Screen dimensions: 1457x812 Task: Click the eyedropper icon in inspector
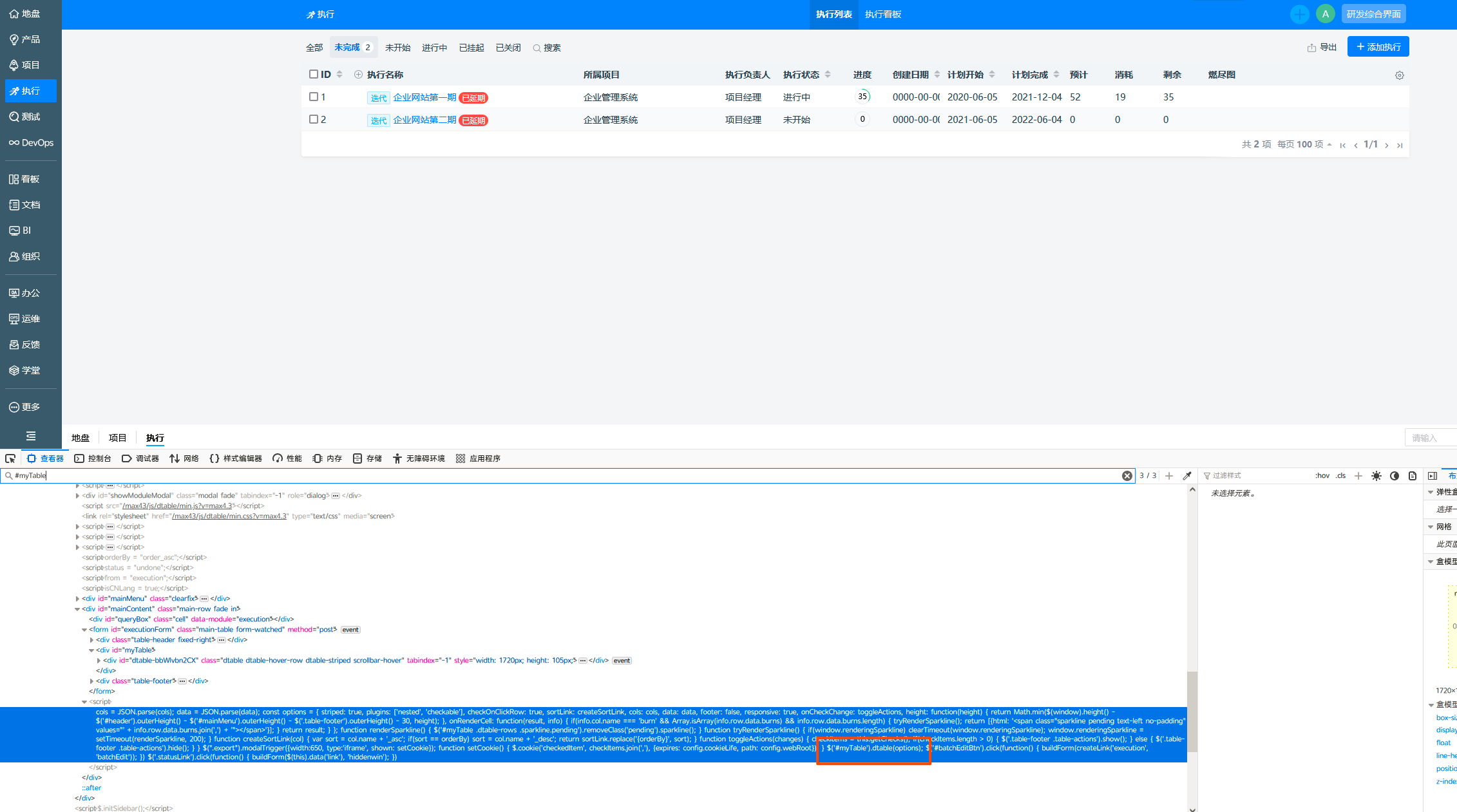point(1187,476)
